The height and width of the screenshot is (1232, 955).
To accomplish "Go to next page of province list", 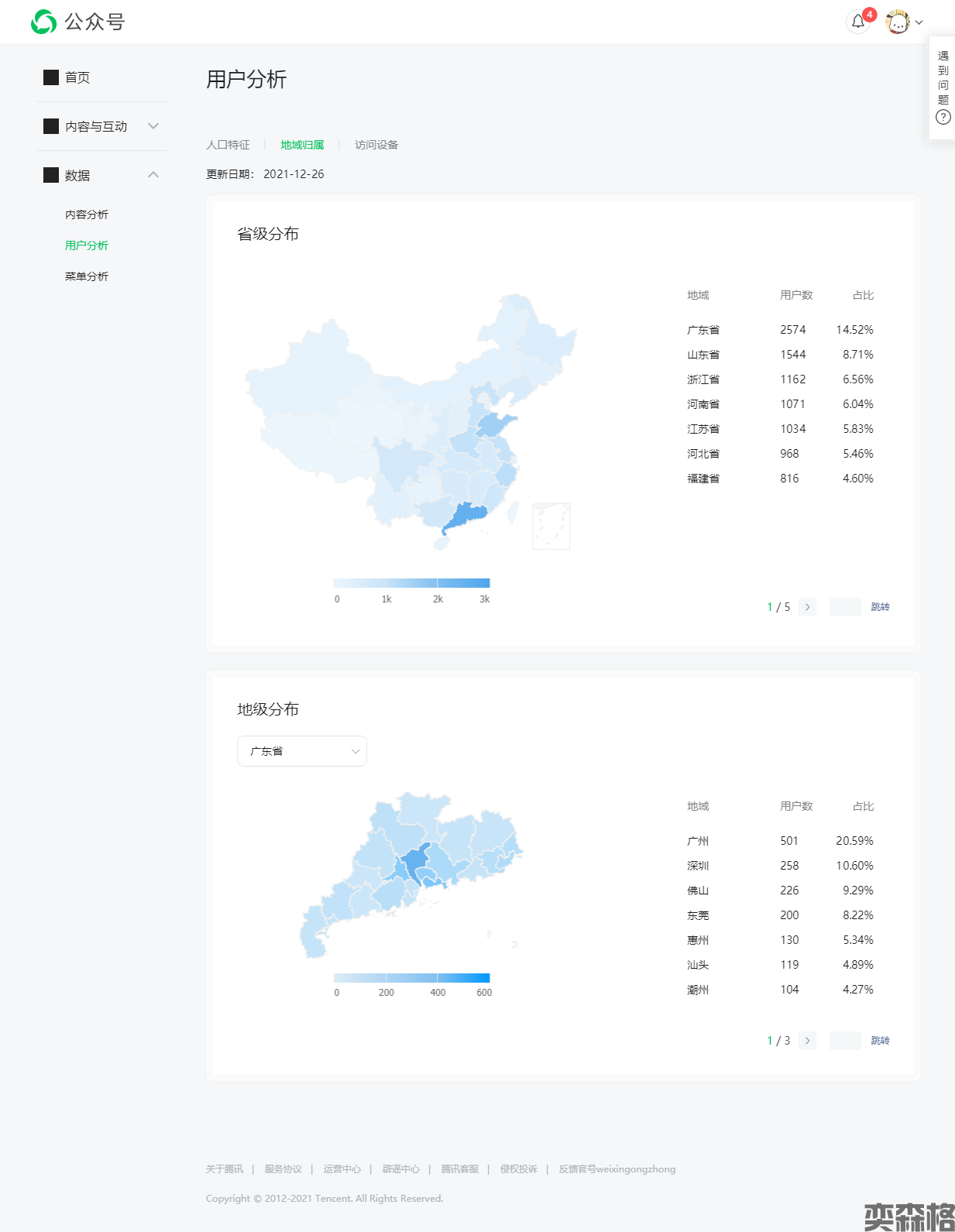I will [807, 607].
